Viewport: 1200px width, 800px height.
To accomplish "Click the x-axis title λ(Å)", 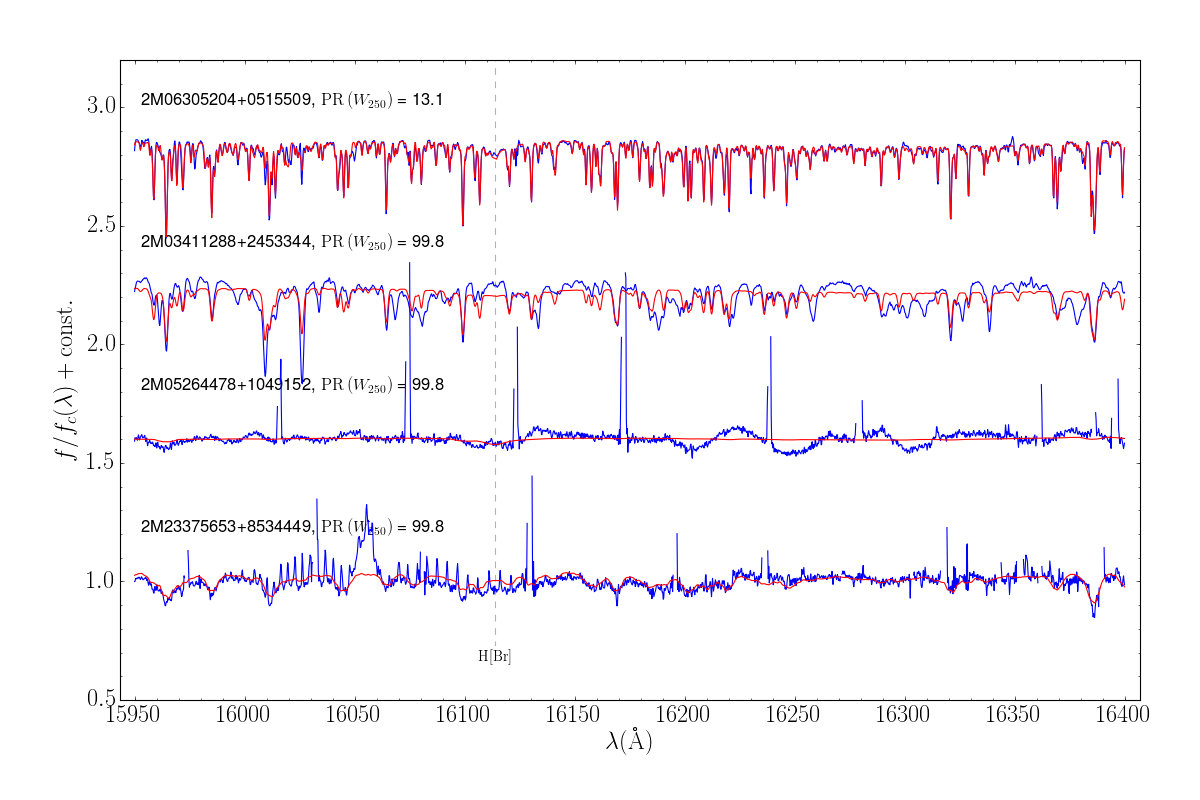I will [629, 742].
